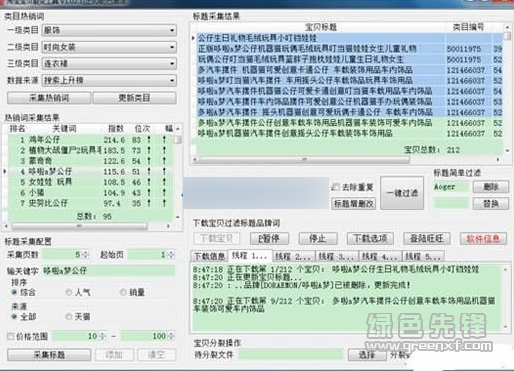Click the 起始页 spinner showing 1

coord(152,255)
